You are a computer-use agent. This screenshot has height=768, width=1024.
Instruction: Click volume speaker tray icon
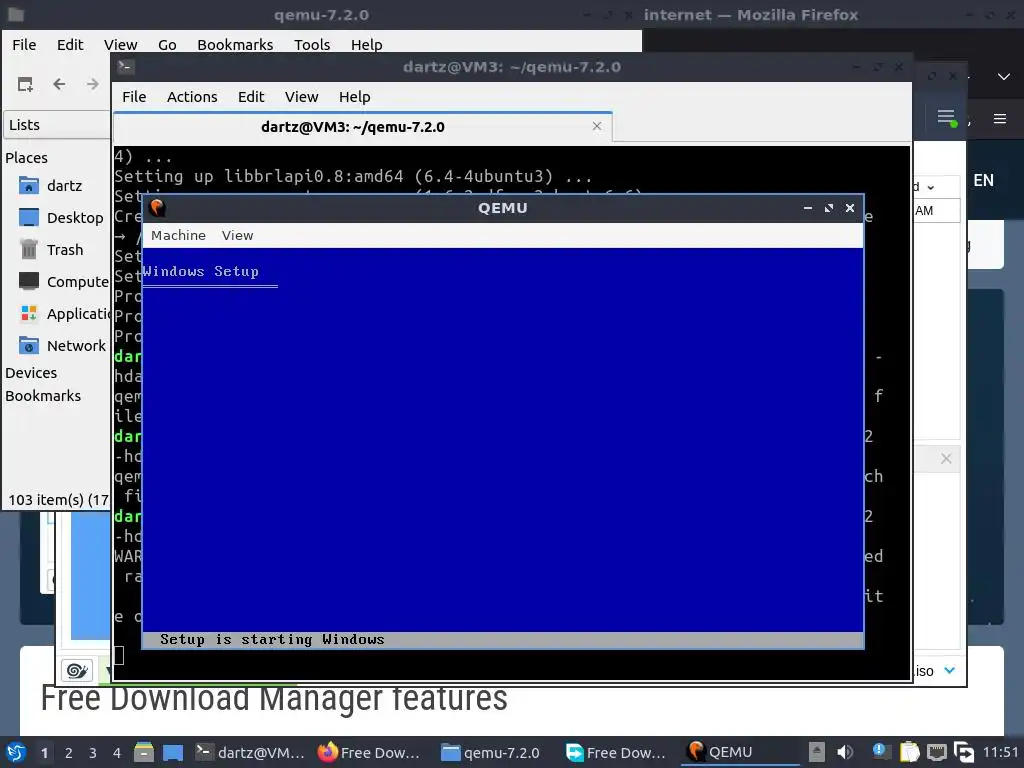coord(845,752)
